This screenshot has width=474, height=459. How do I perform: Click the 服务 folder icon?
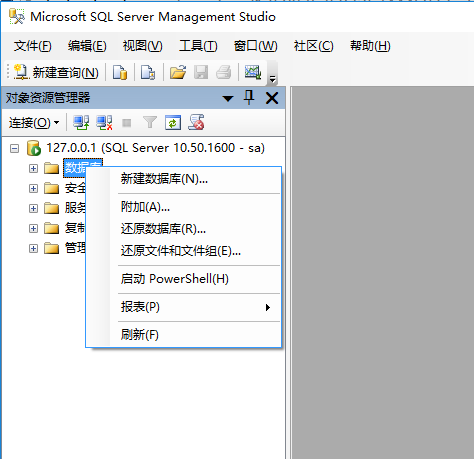point(51,208)
